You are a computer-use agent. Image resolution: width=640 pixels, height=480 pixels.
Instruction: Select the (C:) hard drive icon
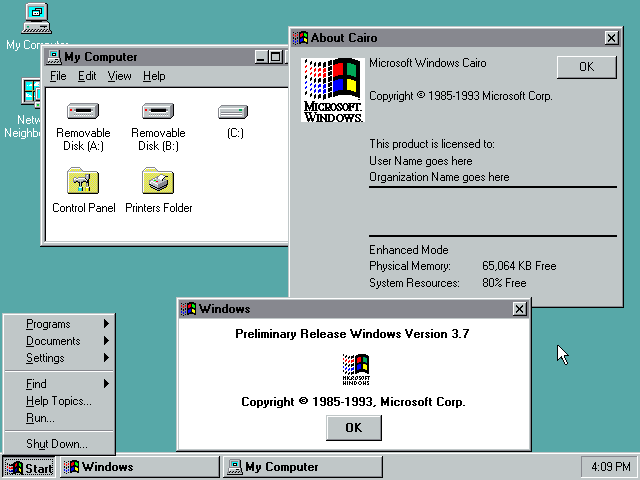click(233, 111)
